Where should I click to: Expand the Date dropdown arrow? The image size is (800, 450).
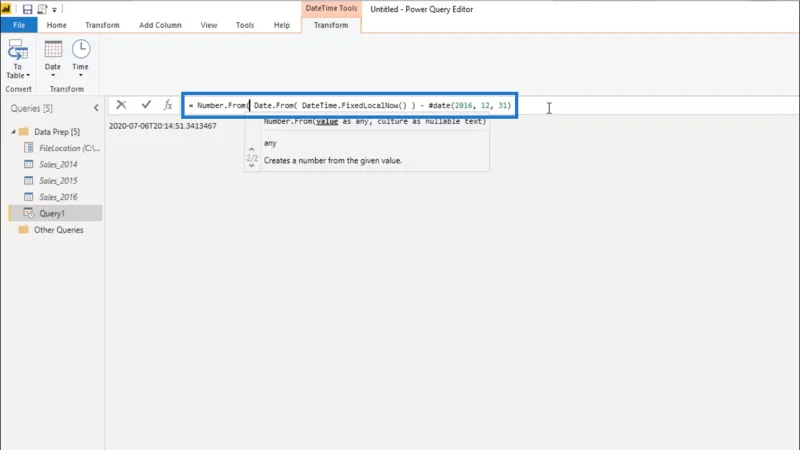pos(53,76)
